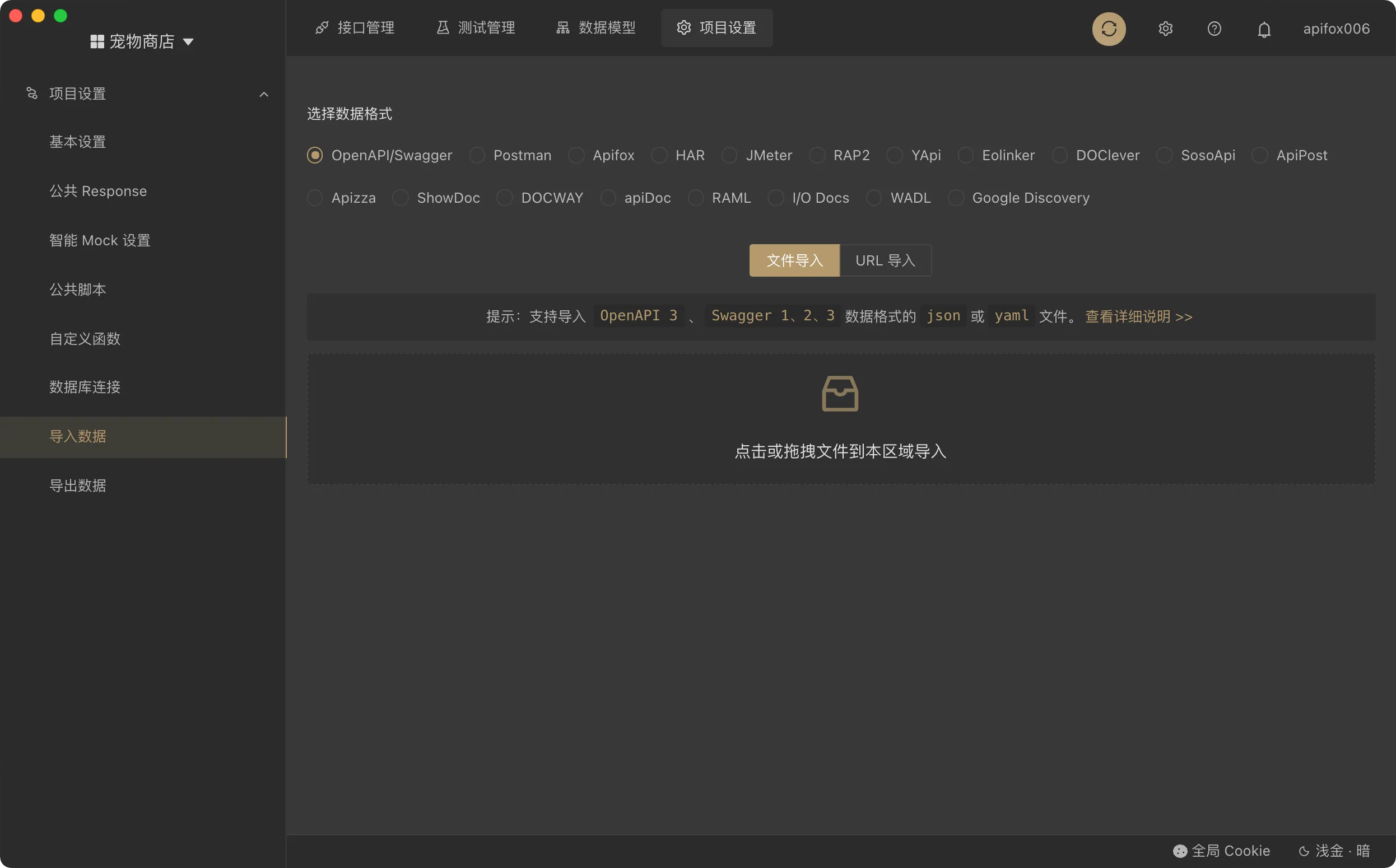Screen dimensions: 1396x868
Task: Select the OpenAPI/Swagger data format
Action: pos(315,155)
